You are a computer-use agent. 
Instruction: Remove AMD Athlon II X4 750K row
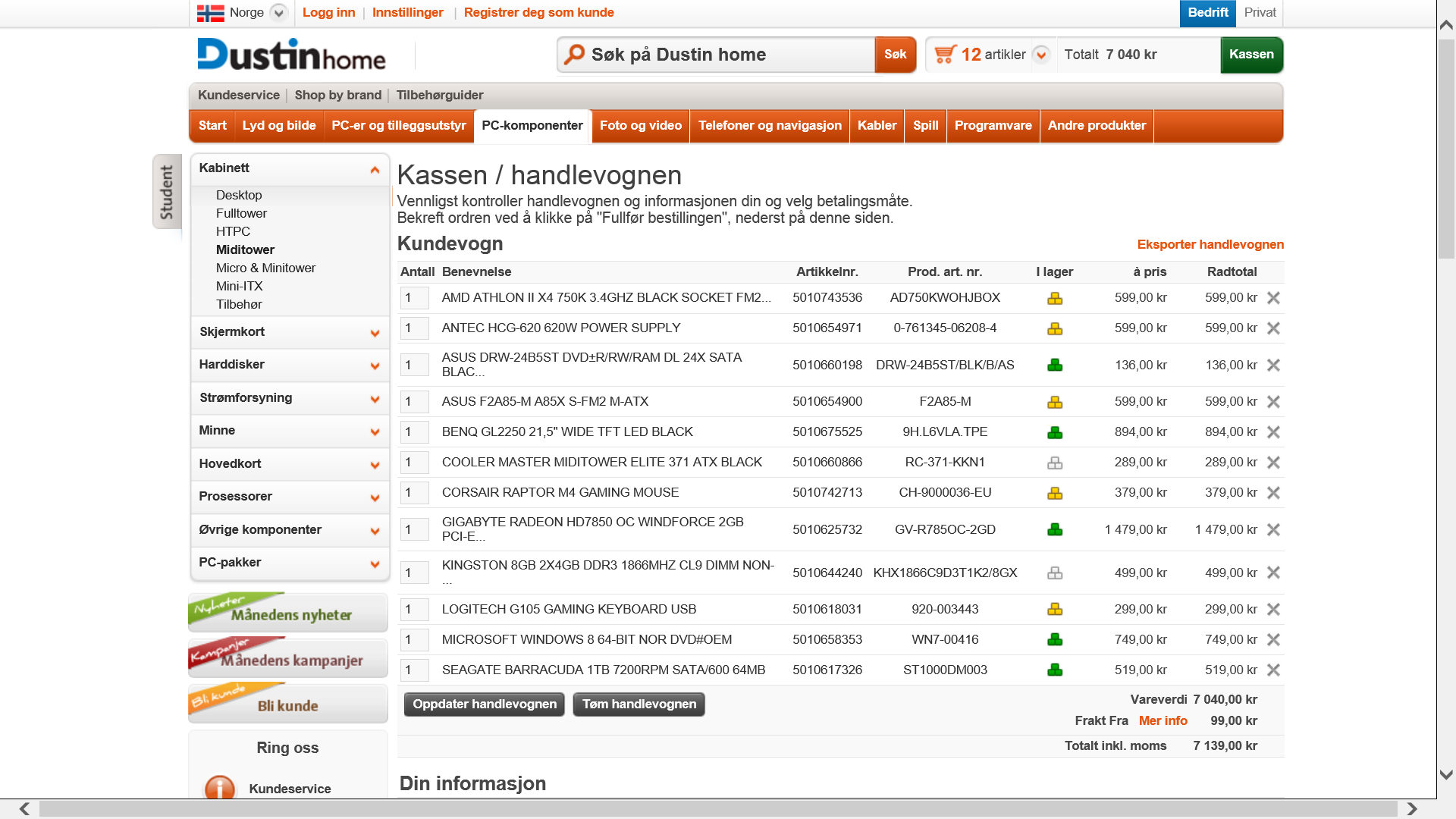1273,298
